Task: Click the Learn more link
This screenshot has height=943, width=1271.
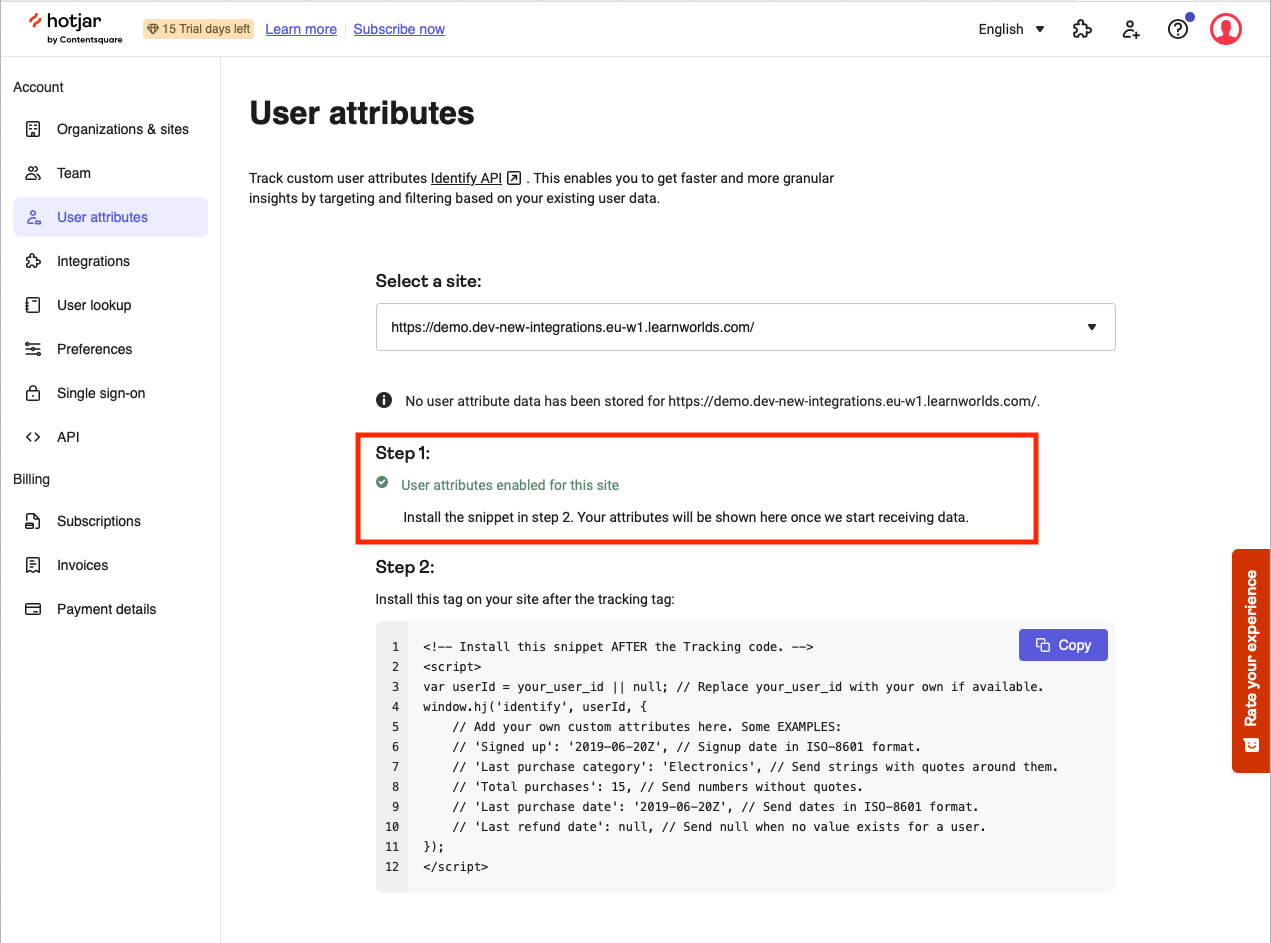Action: (x=301, y=29)
